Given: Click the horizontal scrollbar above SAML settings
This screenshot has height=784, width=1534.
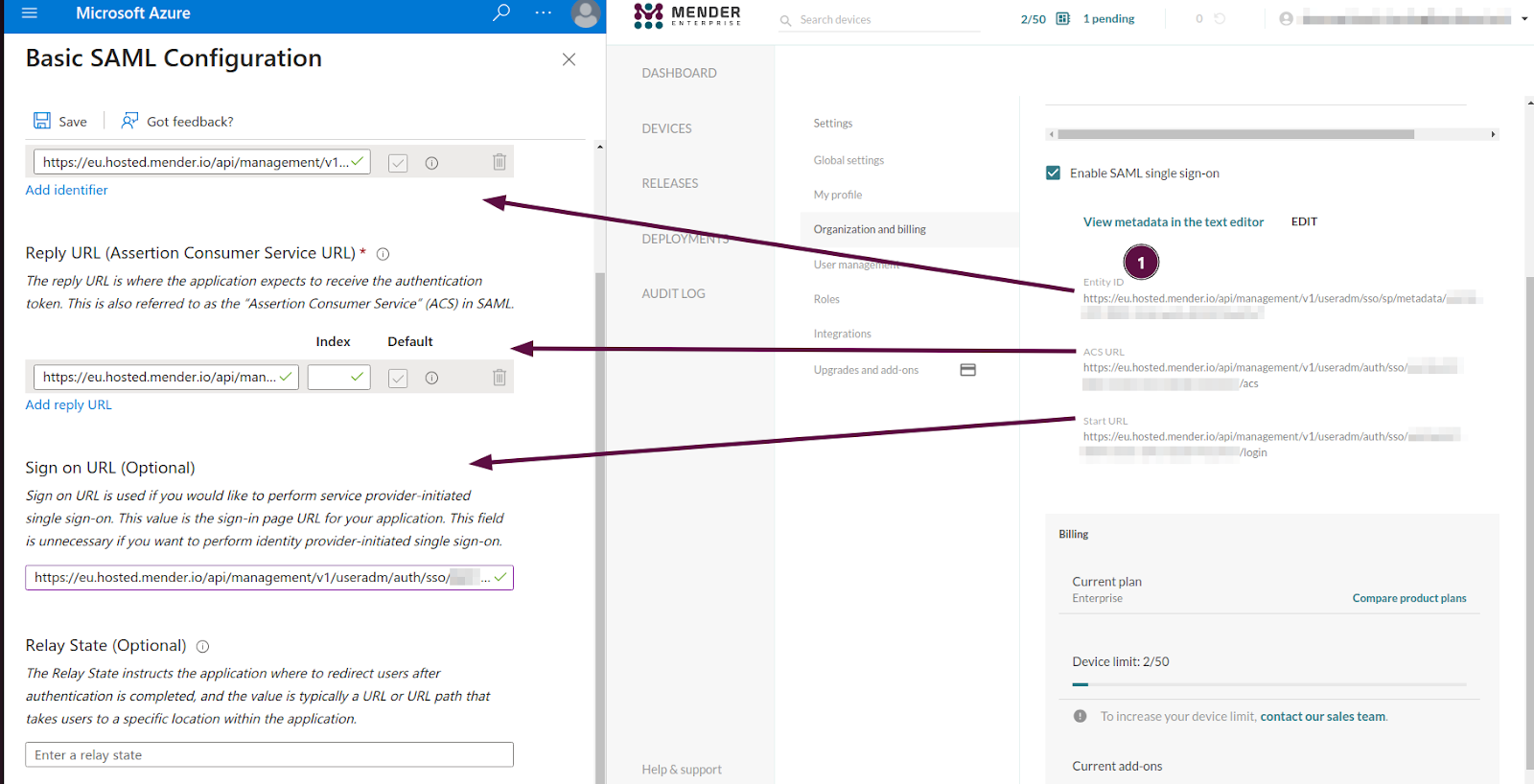Looking at the screenshot, I should pyautogui.click(x=1235, y=135).
